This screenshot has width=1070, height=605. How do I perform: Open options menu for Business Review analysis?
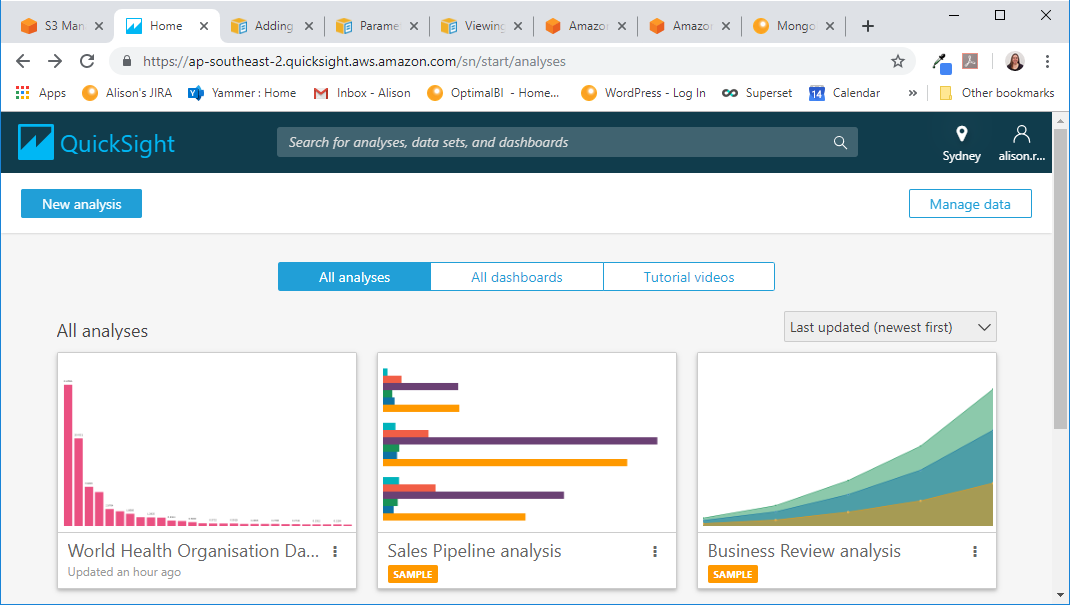click(975, 552)
